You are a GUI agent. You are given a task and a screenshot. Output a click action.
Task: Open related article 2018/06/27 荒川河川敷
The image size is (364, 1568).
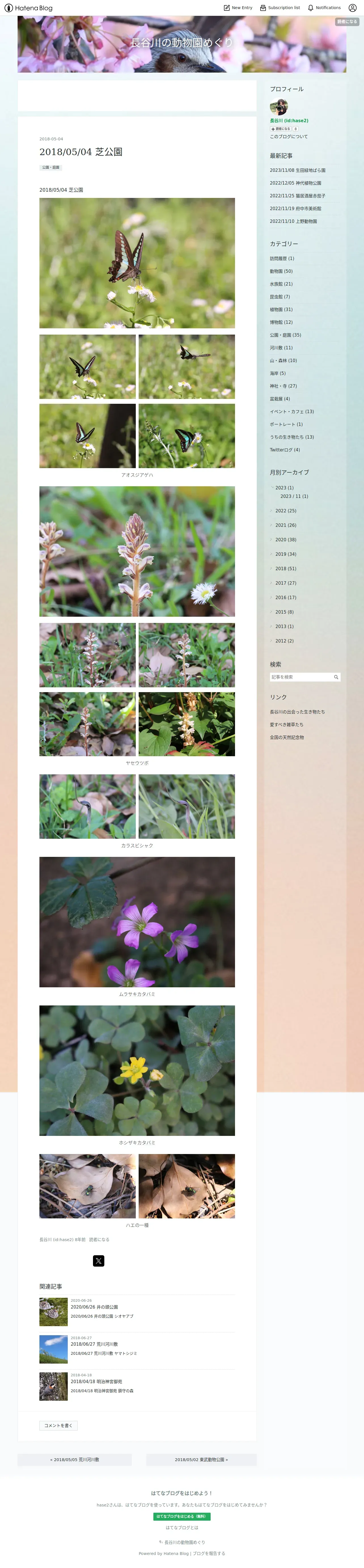94,1344
